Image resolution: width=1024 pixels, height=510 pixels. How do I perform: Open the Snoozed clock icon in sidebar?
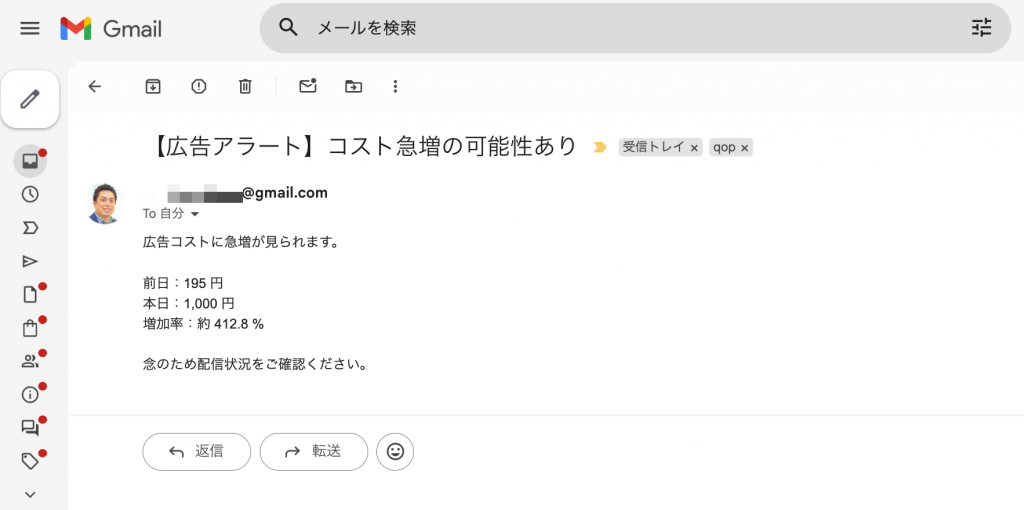[30, 194]
